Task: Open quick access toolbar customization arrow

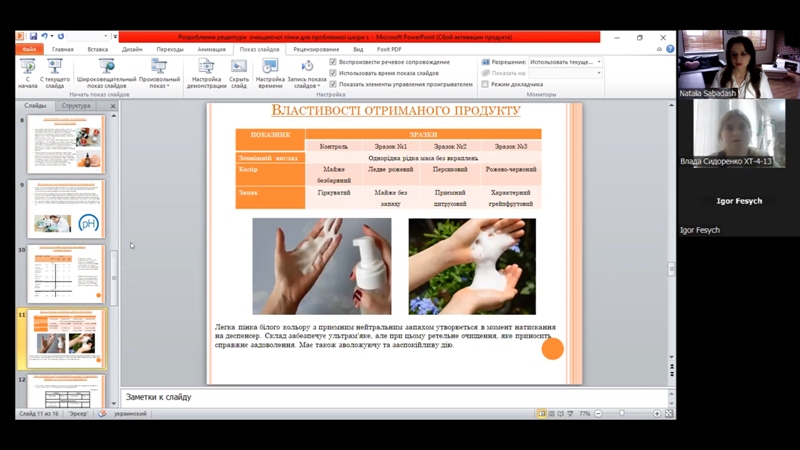Action: click(115, 36)
